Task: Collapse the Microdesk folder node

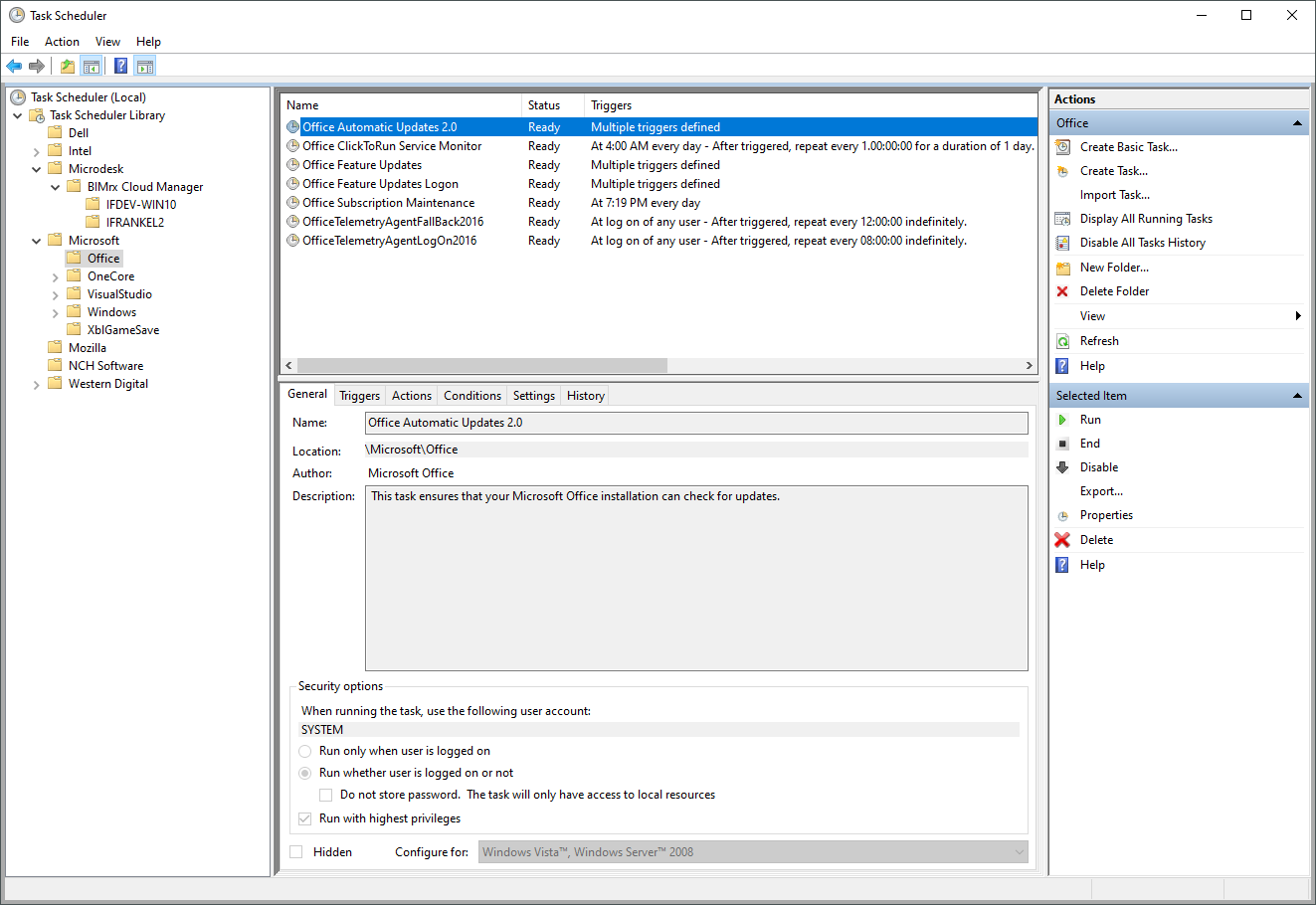Action: click(37, 169)
